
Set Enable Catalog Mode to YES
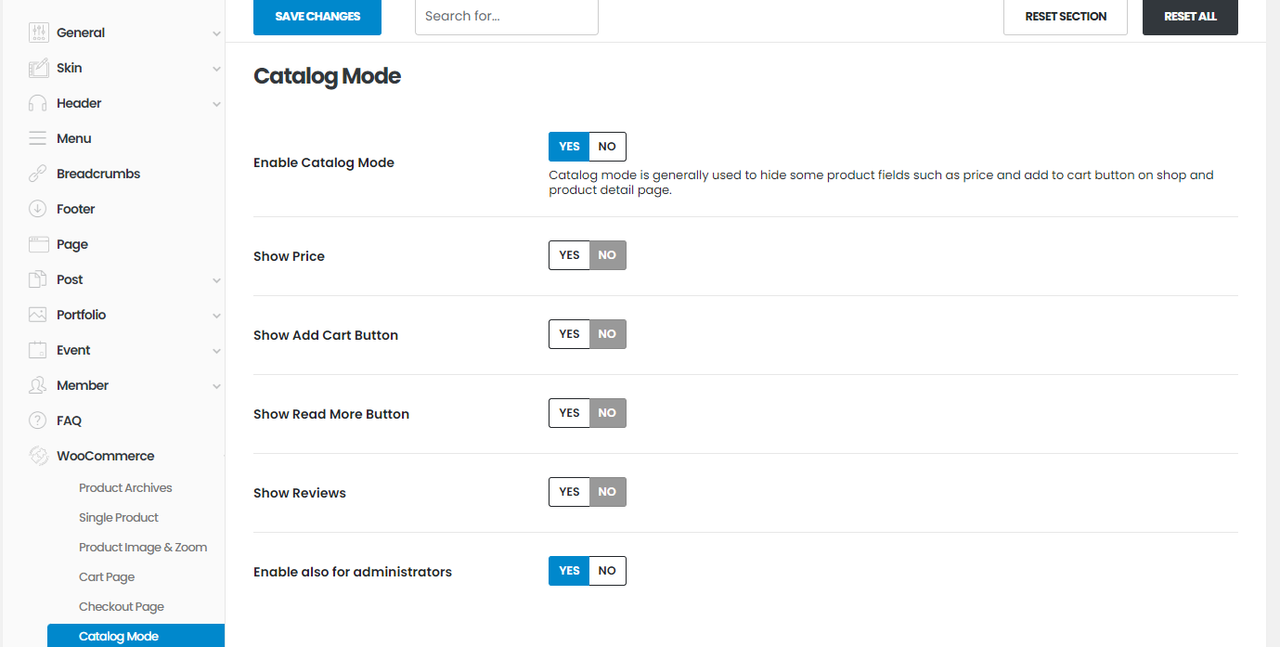coord(569,147)
